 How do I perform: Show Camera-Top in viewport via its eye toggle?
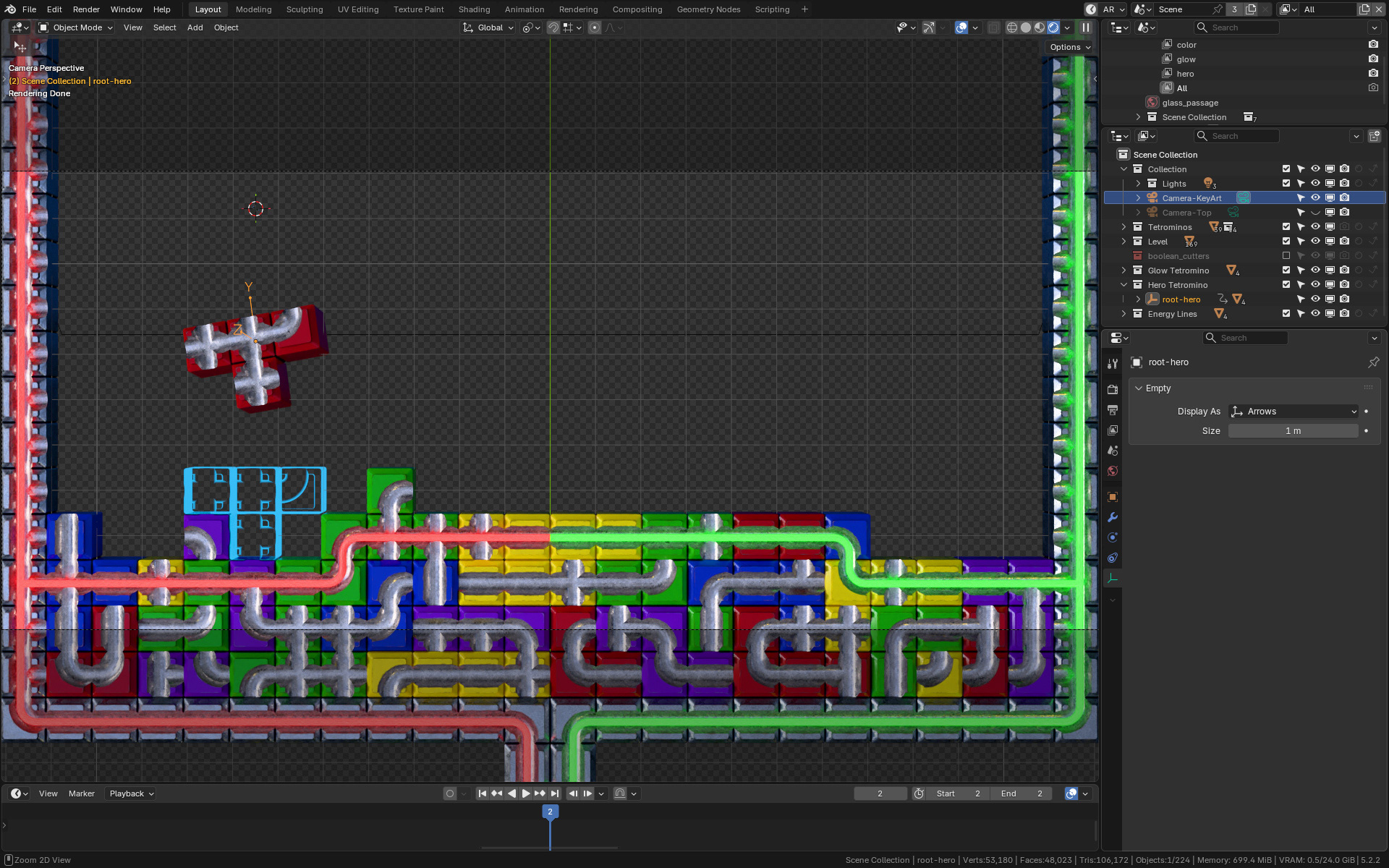click(1315, 213)
